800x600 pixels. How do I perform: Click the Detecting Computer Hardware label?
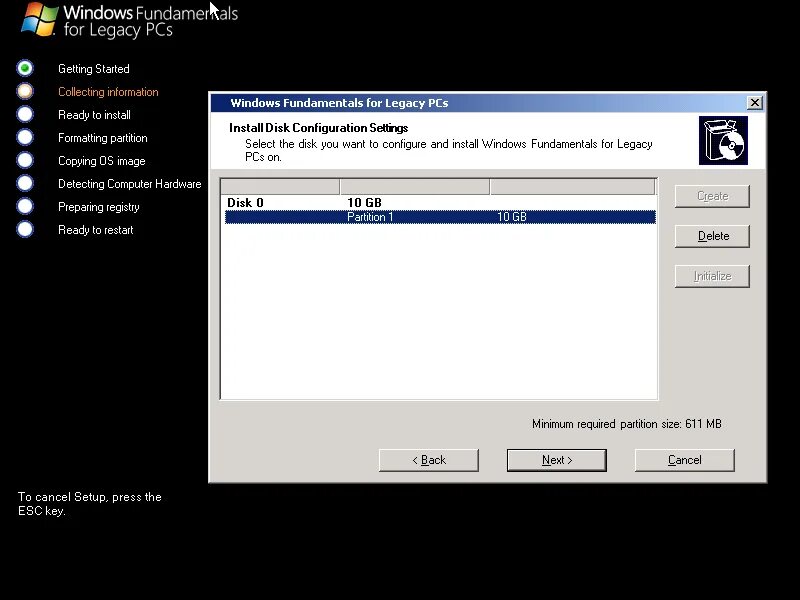coord(130,184)
